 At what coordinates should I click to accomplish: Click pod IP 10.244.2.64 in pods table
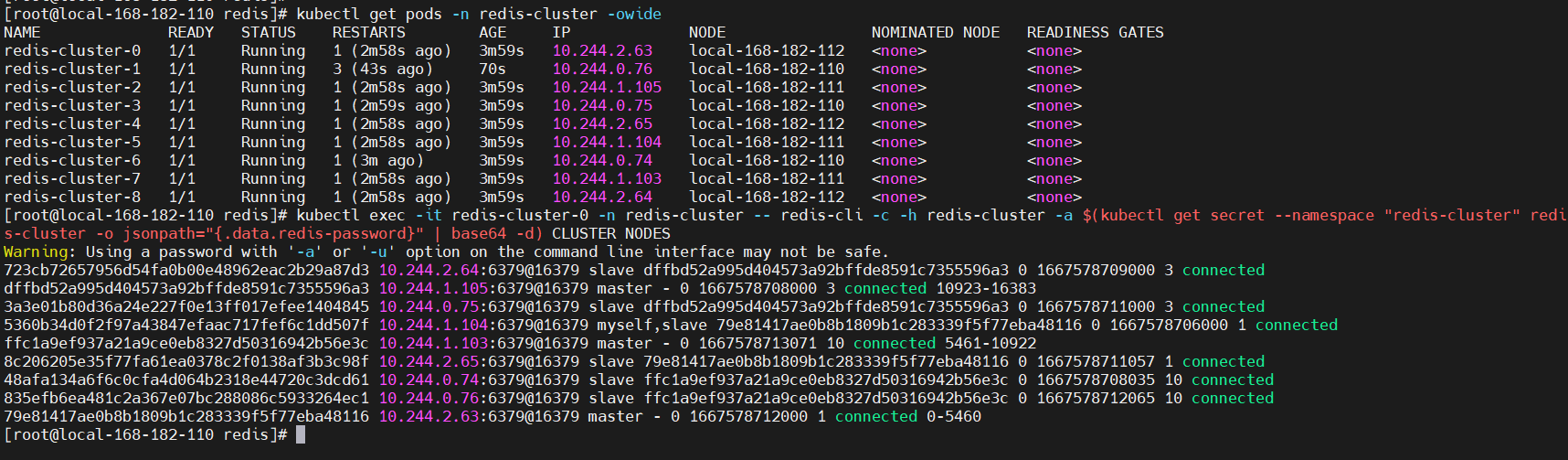pos(602,197)
